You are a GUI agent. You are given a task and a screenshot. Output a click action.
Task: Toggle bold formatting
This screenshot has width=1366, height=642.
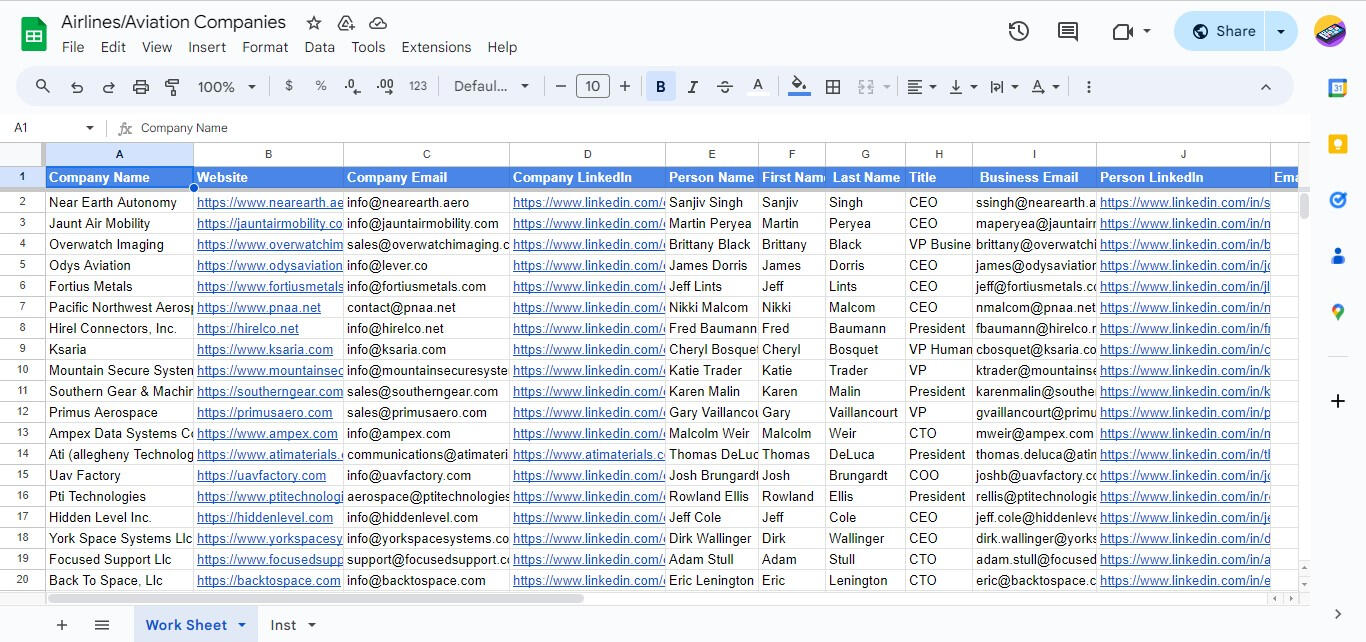[x=660, y=87]
